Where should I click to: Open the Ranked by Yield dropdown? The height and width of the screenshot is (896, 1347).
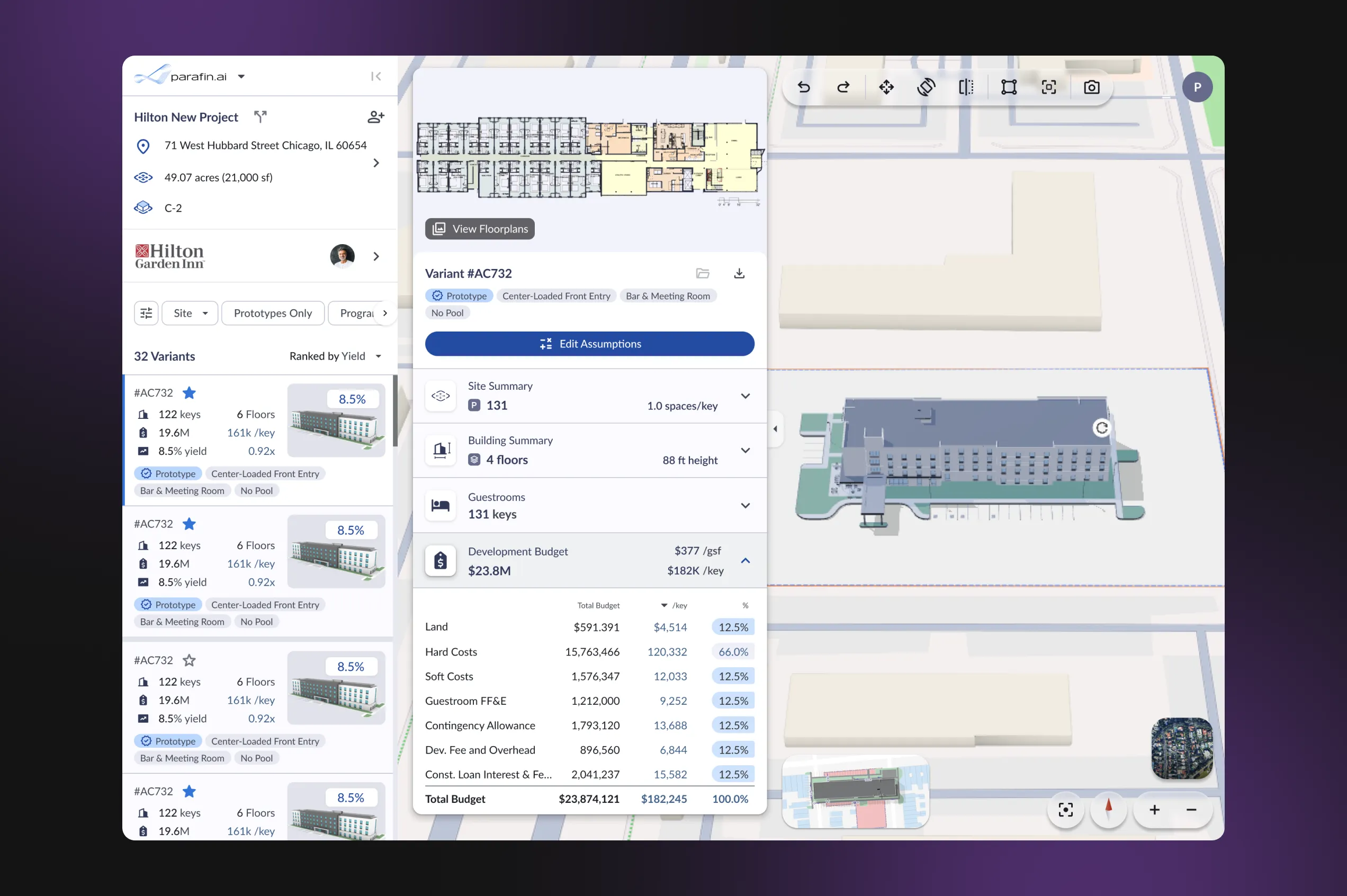(x=335, y=356)
